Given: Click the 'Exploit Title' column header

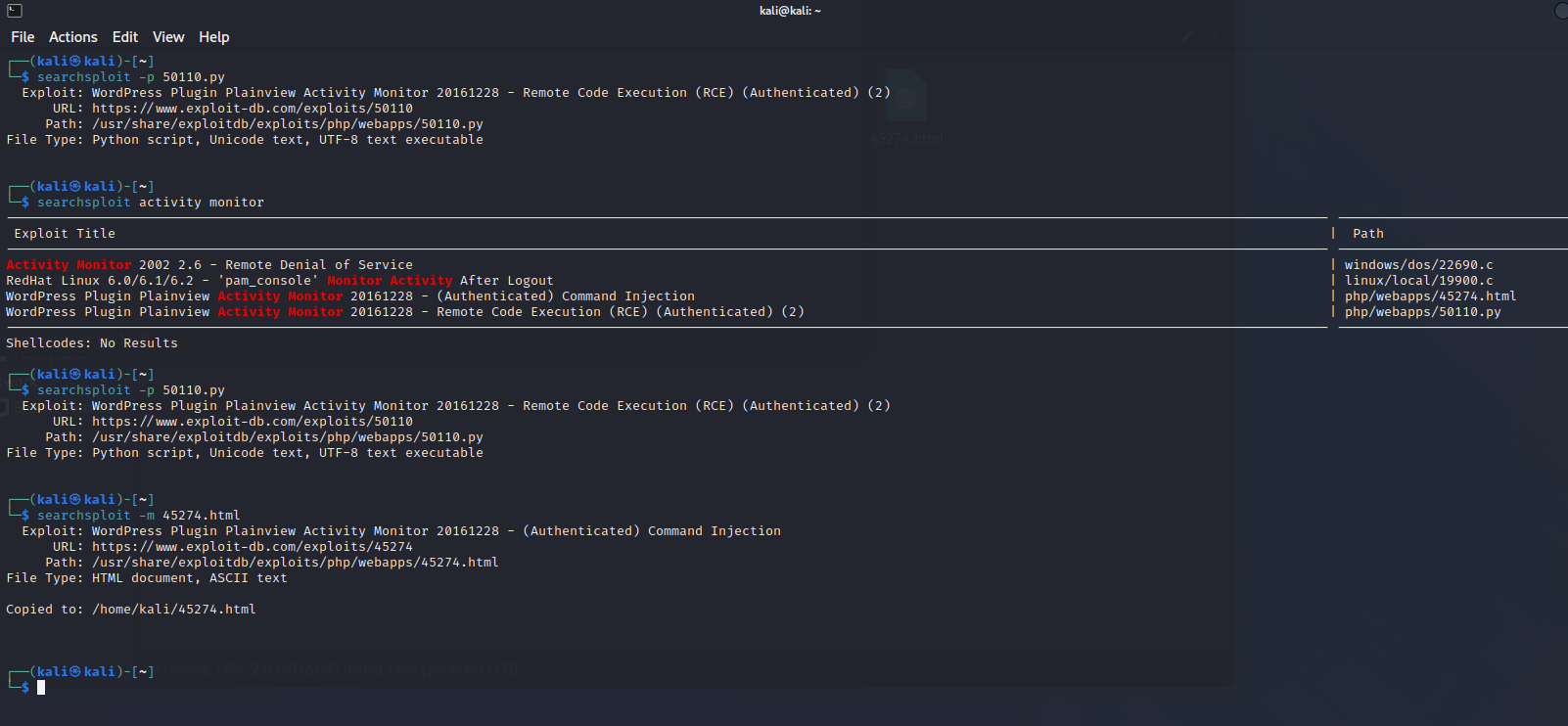Looking at the screenshot, I should [x=65, y=234].
